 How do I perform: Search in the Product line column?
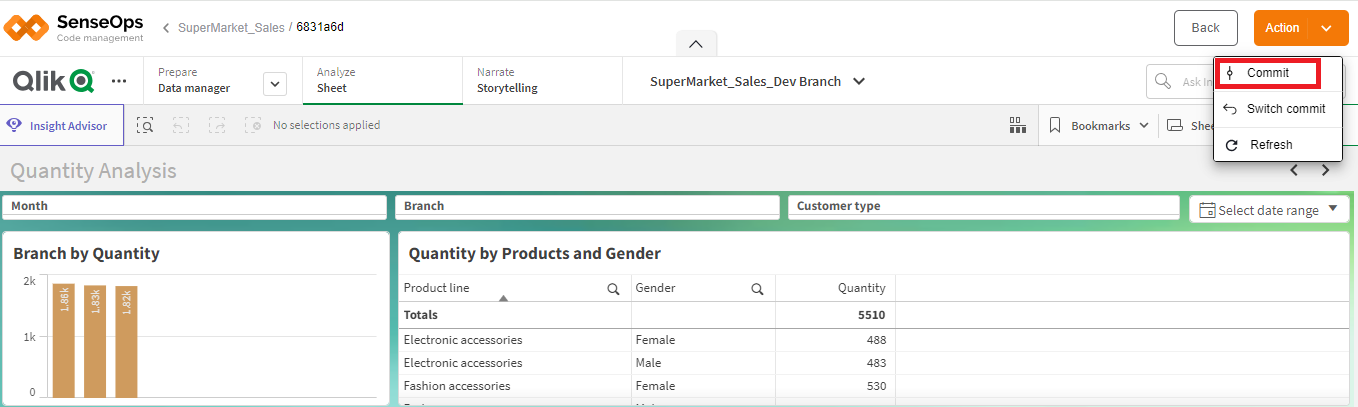coord(613,289)
